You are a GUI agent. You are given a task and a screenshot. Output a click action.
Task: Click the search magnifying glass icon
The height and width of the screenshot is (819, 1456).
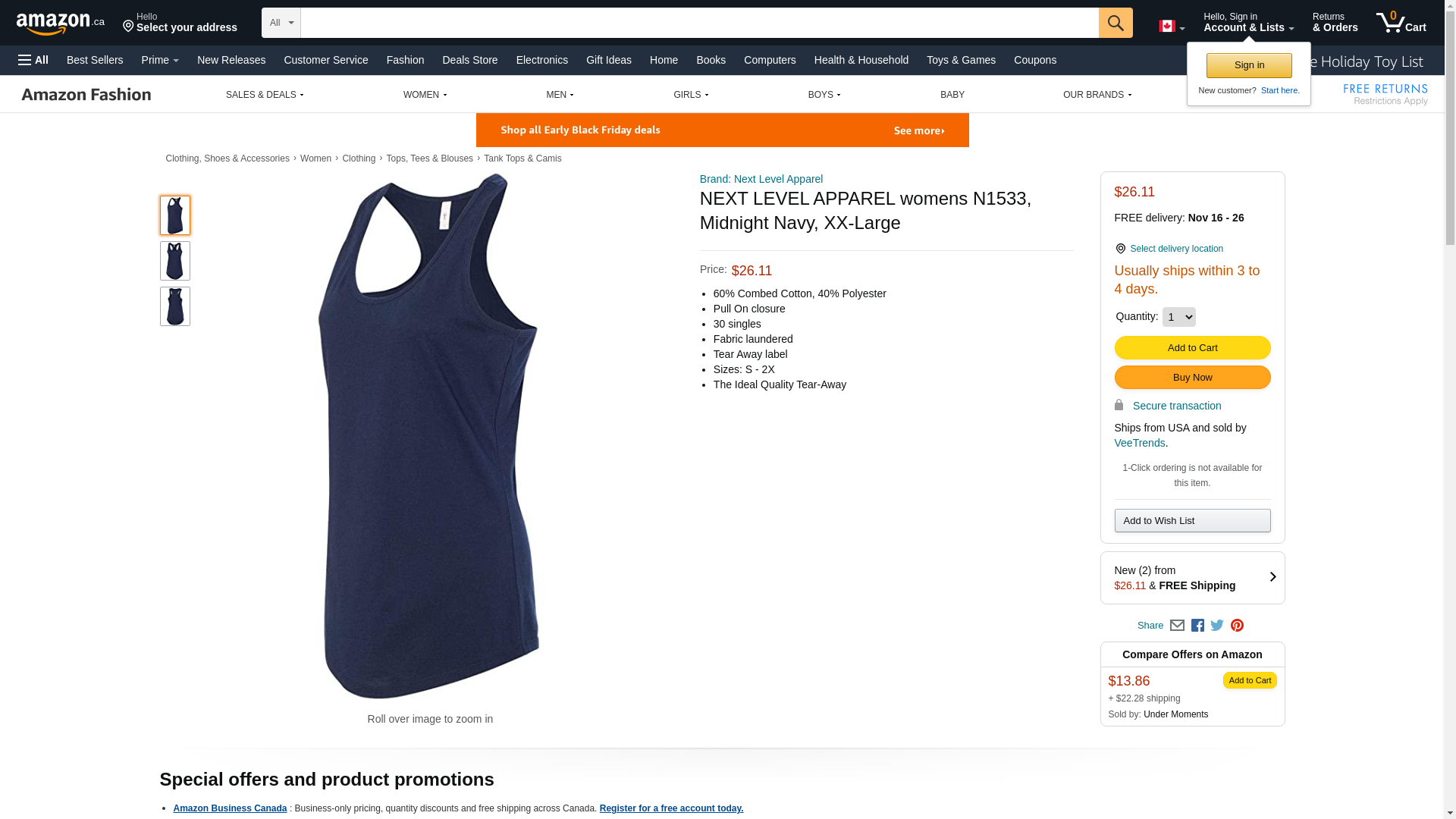[1116, 23]
